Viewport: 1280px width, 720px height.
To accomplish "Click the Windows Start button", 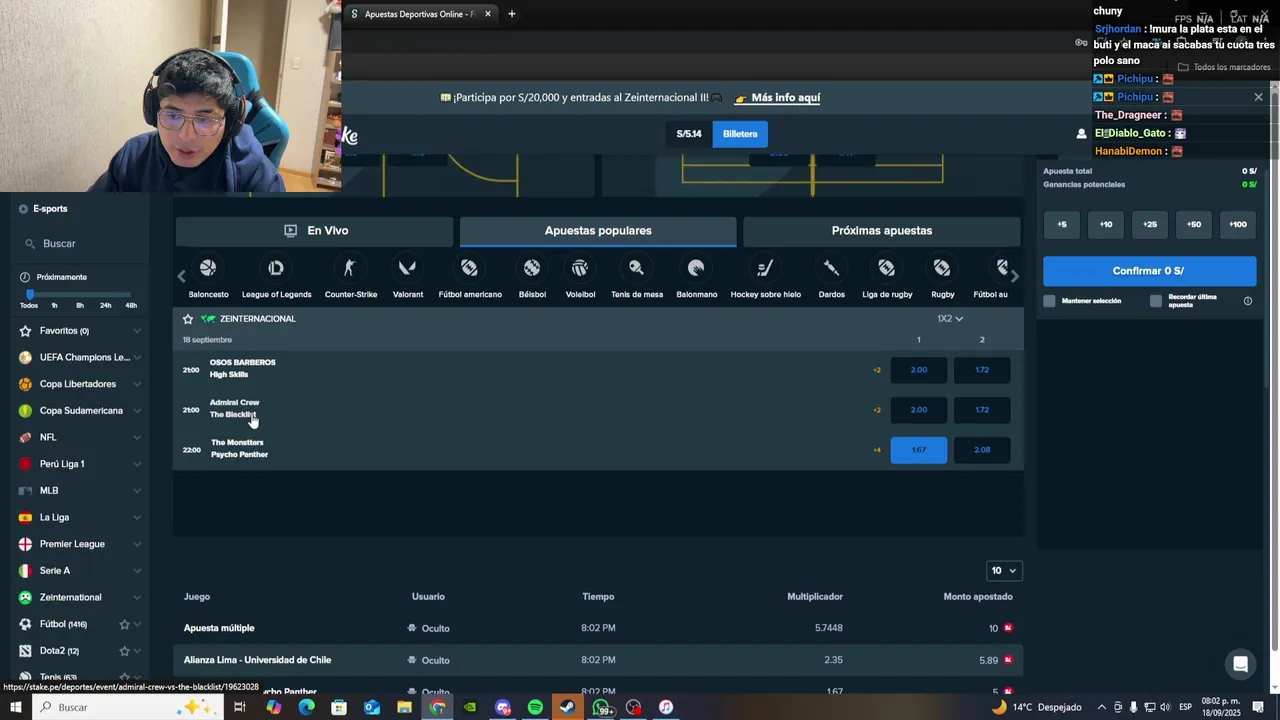I will tap(16, 707).
